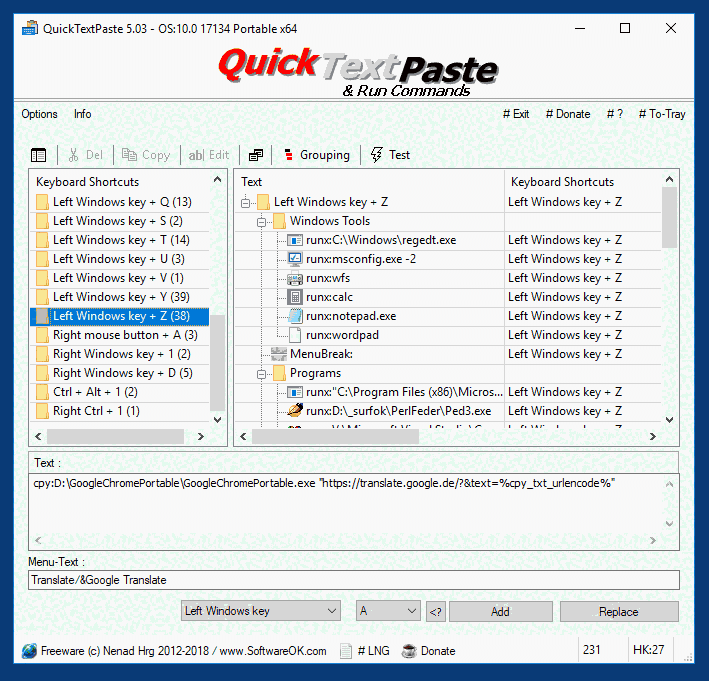This screenshot has width=709, height=681.
Task: Click the MenuBreak separator icon
Action: (x=279, y=354)
